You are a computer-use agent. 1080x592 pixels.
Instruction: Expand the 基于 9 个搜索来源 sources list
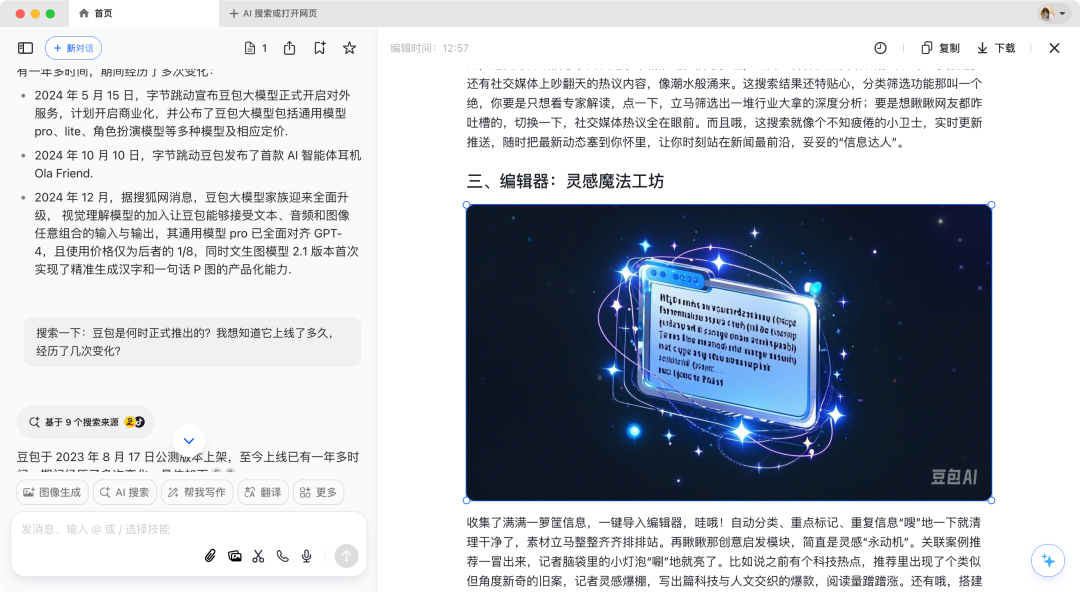(x=85, y=422)
